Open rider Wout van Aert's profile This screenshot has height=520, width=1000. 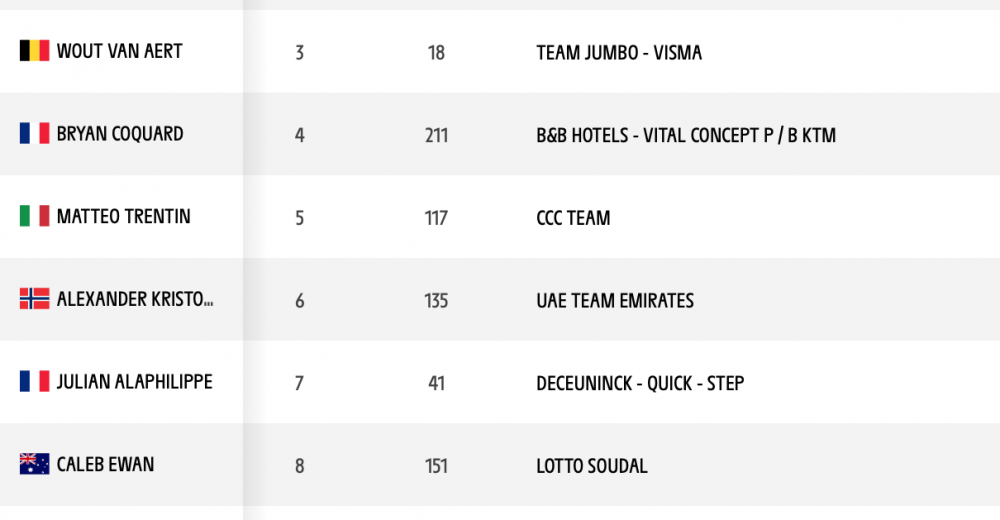pyautogui.click(x=119, y=51)
